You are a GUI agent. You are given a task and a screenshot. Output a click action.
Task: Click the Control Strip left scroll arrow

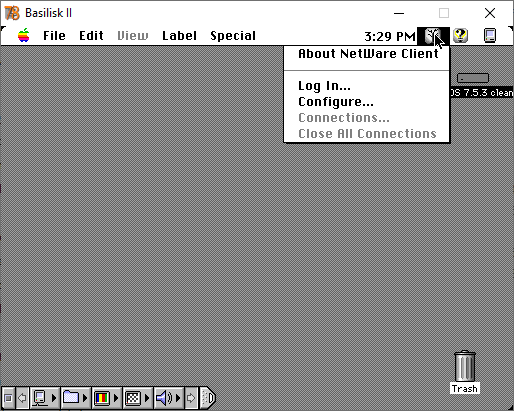22,398
